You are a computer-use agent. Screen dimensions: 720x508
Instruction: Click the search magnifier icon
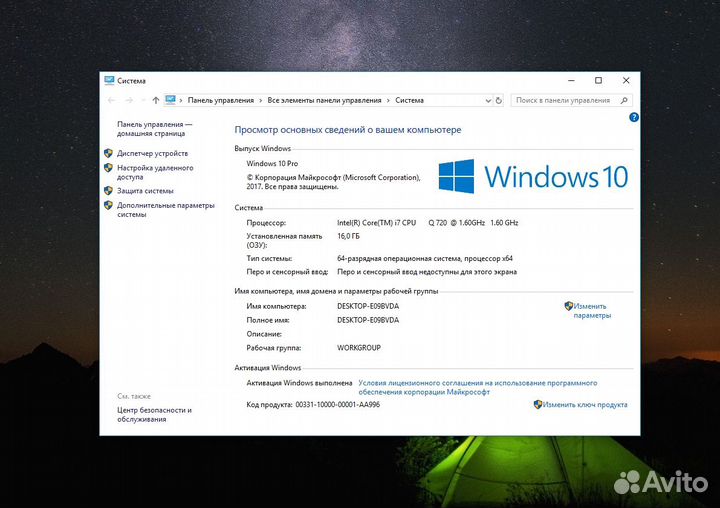point(624,100)
